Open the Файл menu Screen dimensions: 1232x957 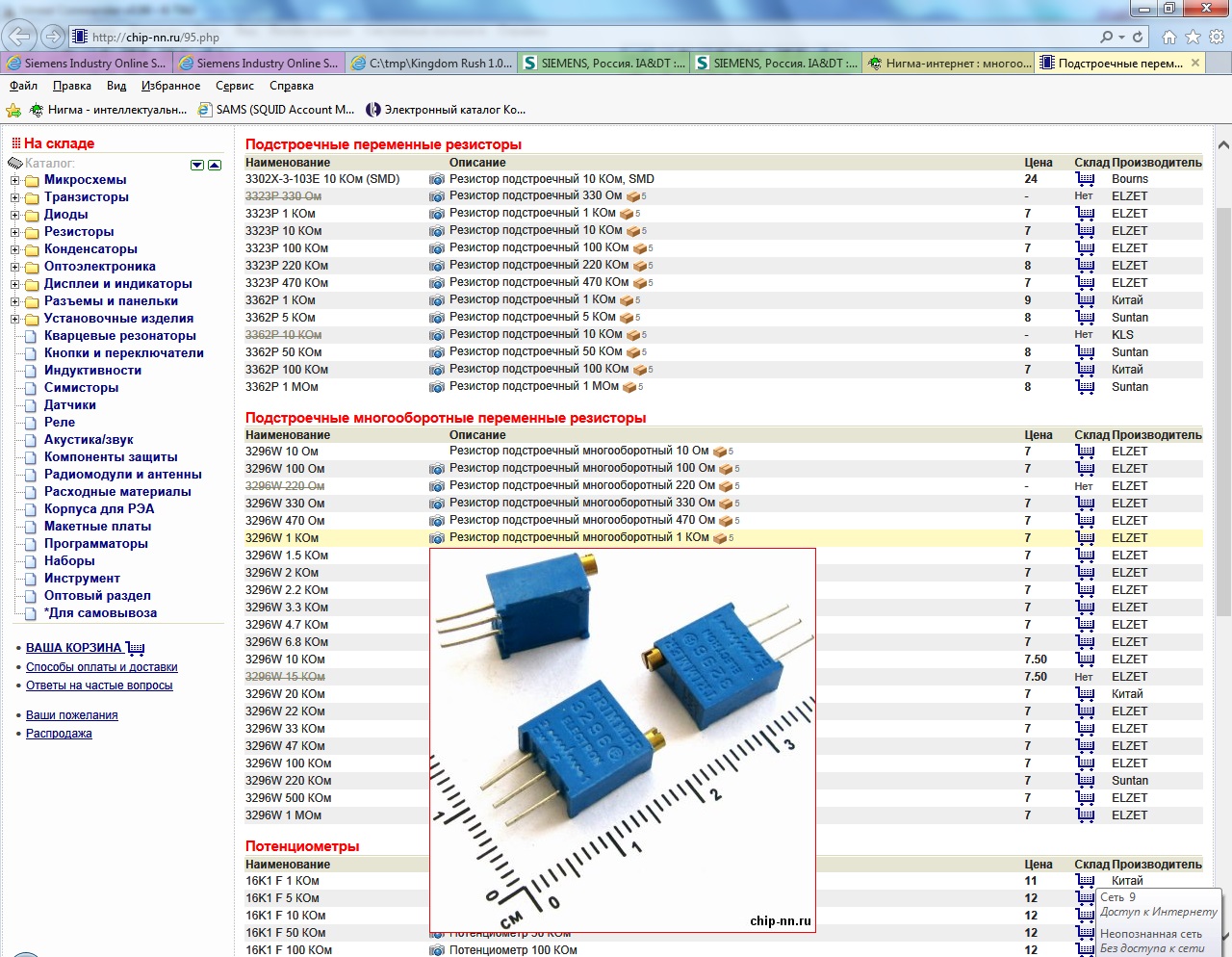point(24,86)
